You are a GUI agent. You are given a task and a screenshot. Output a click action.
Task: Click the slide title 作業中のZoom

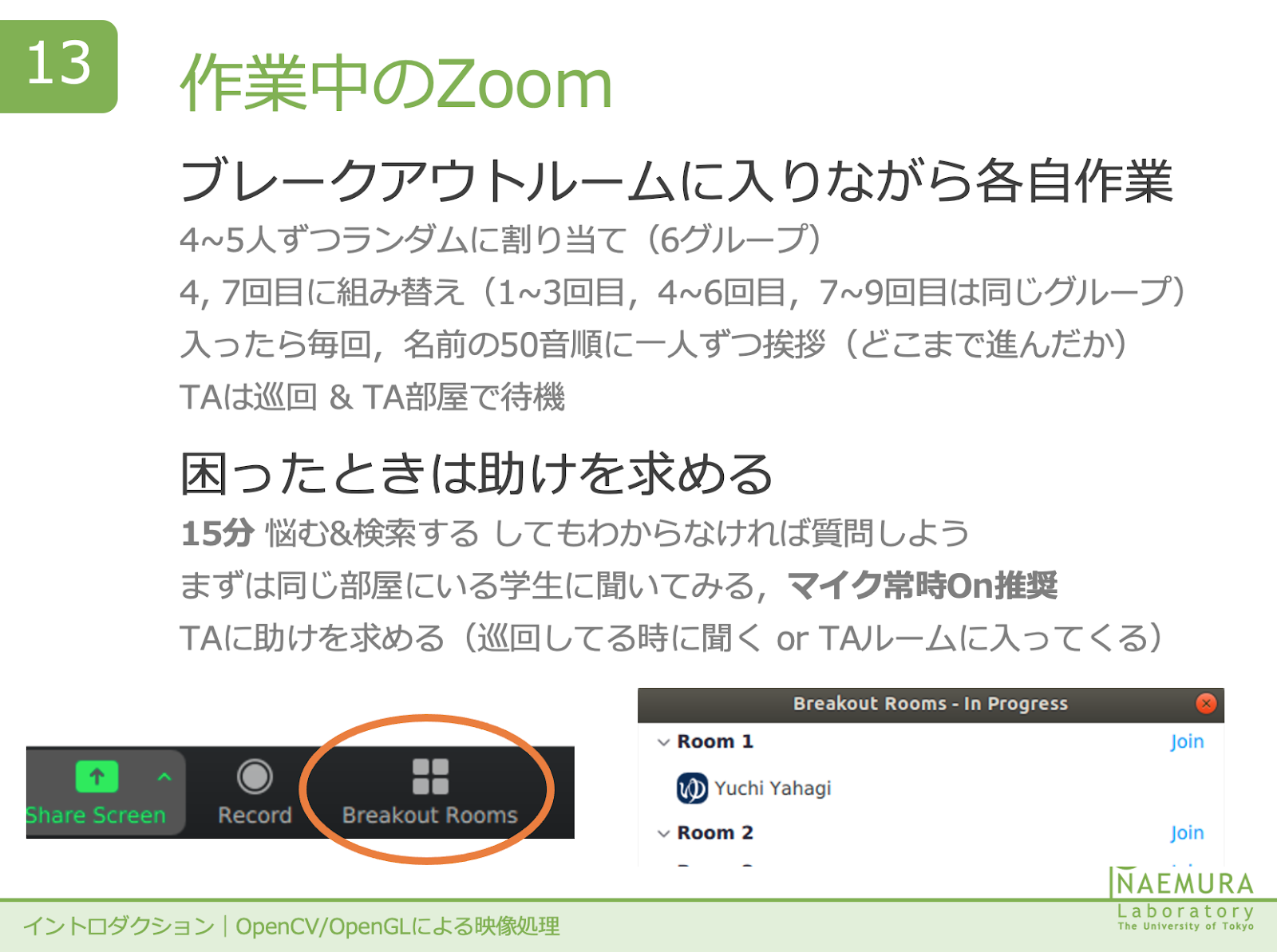pos(397,83)
